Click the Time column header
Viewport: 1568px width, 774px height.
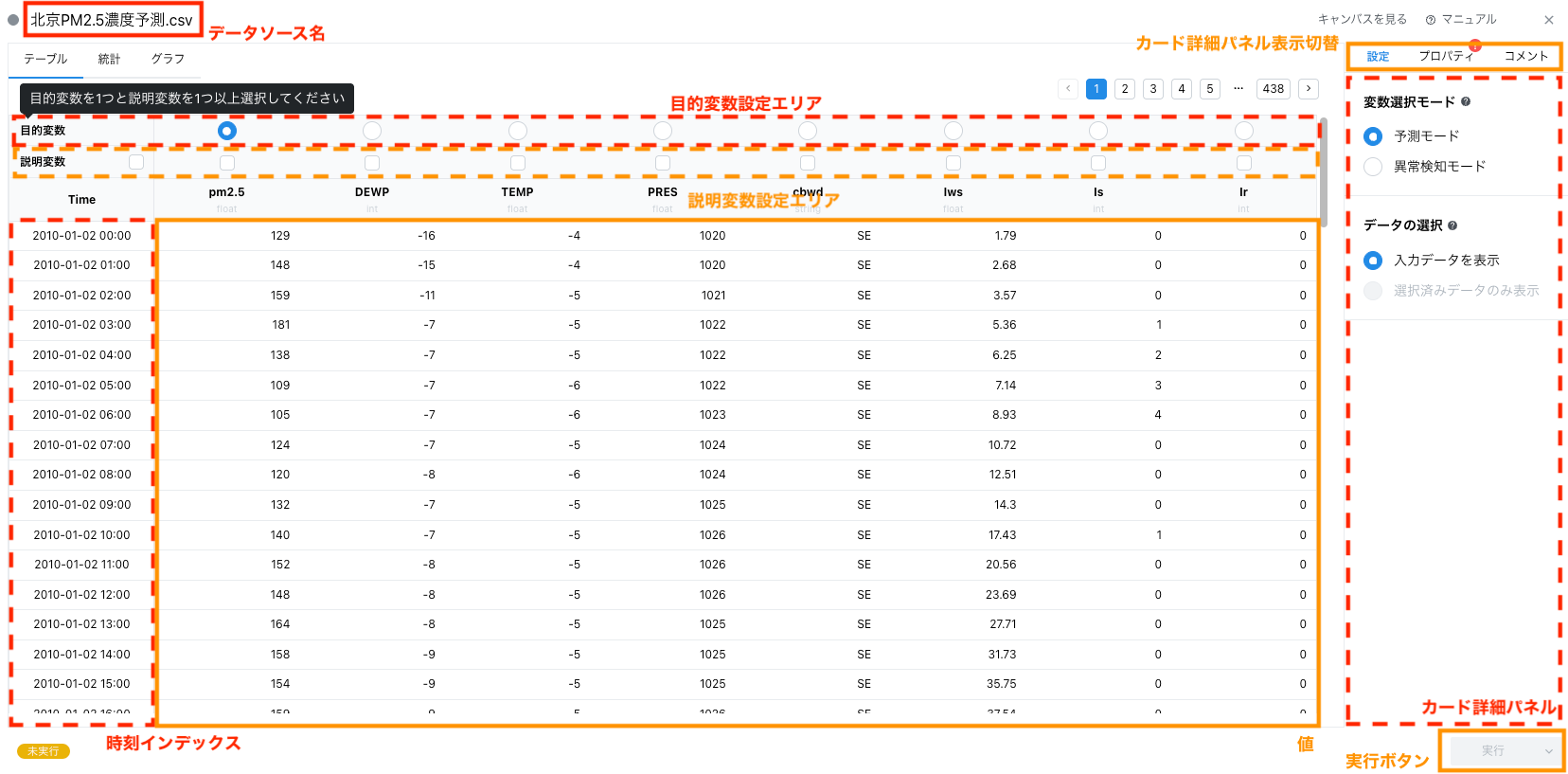point(82,200)
